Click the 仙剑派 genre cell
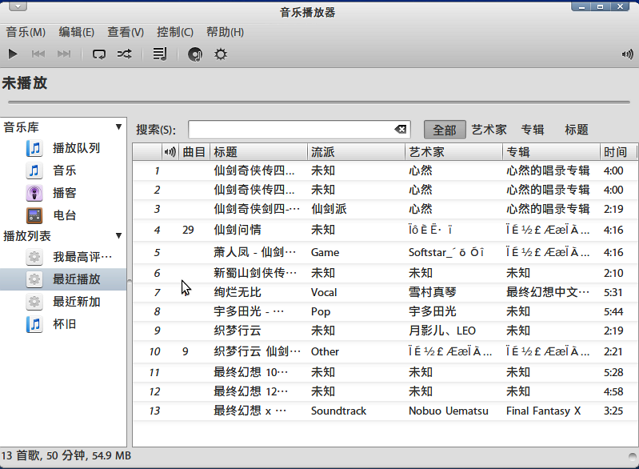 pos(329,209)
